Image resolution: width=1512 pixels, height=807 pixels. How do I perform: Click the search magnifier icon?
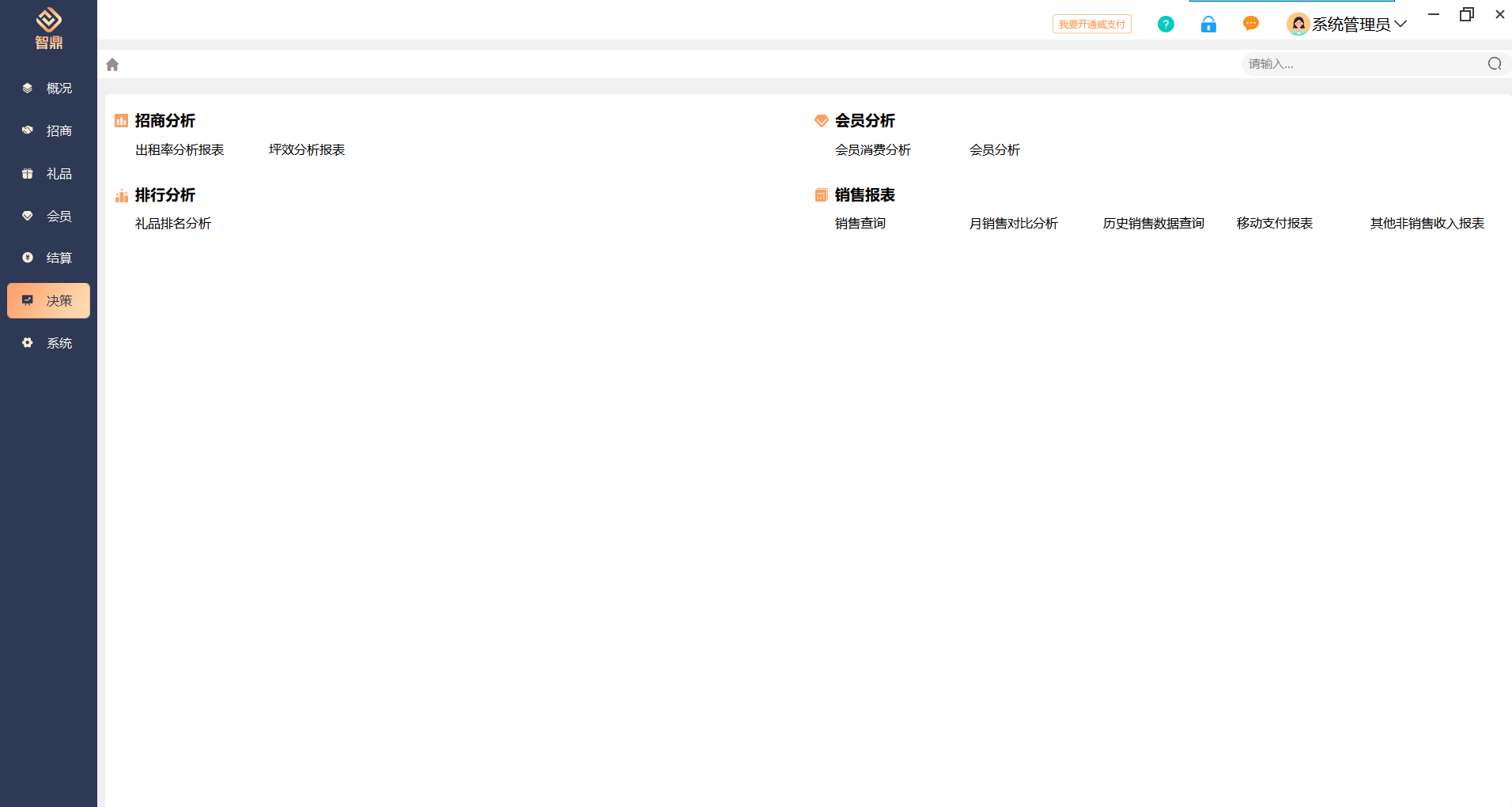coord(1494,64)
